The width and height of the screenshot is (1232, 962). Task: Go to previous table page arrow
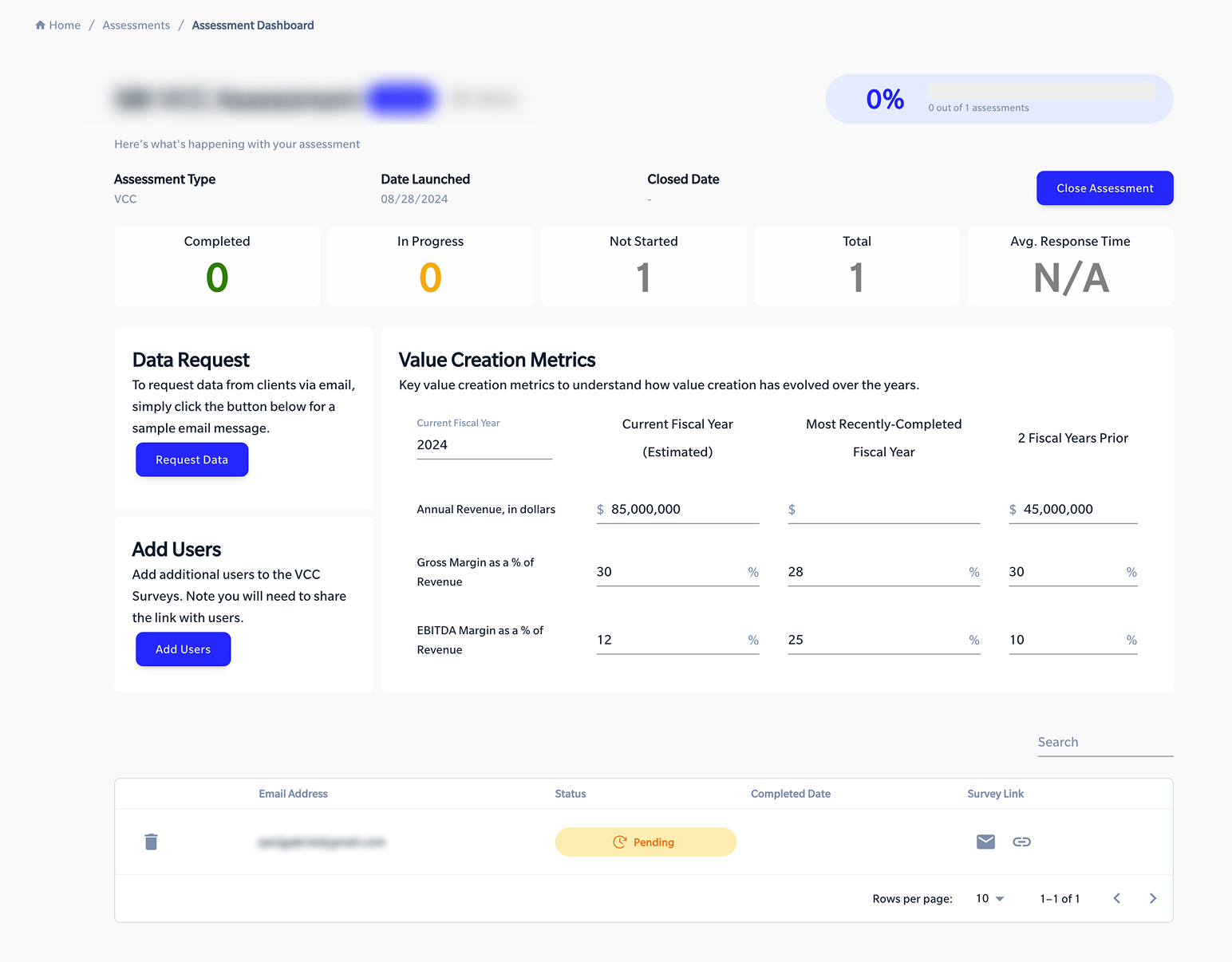1116,898
